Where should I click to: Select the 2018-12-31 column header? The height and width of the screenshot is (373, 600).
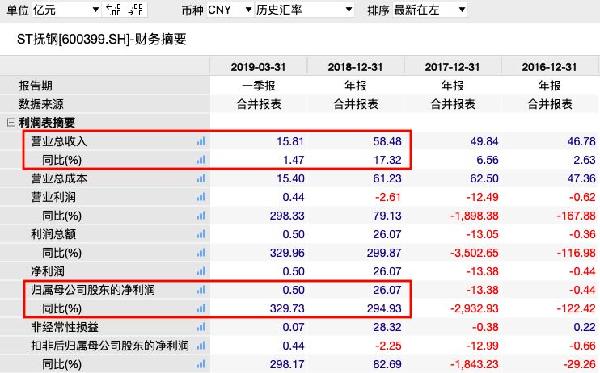pos(355,67)
